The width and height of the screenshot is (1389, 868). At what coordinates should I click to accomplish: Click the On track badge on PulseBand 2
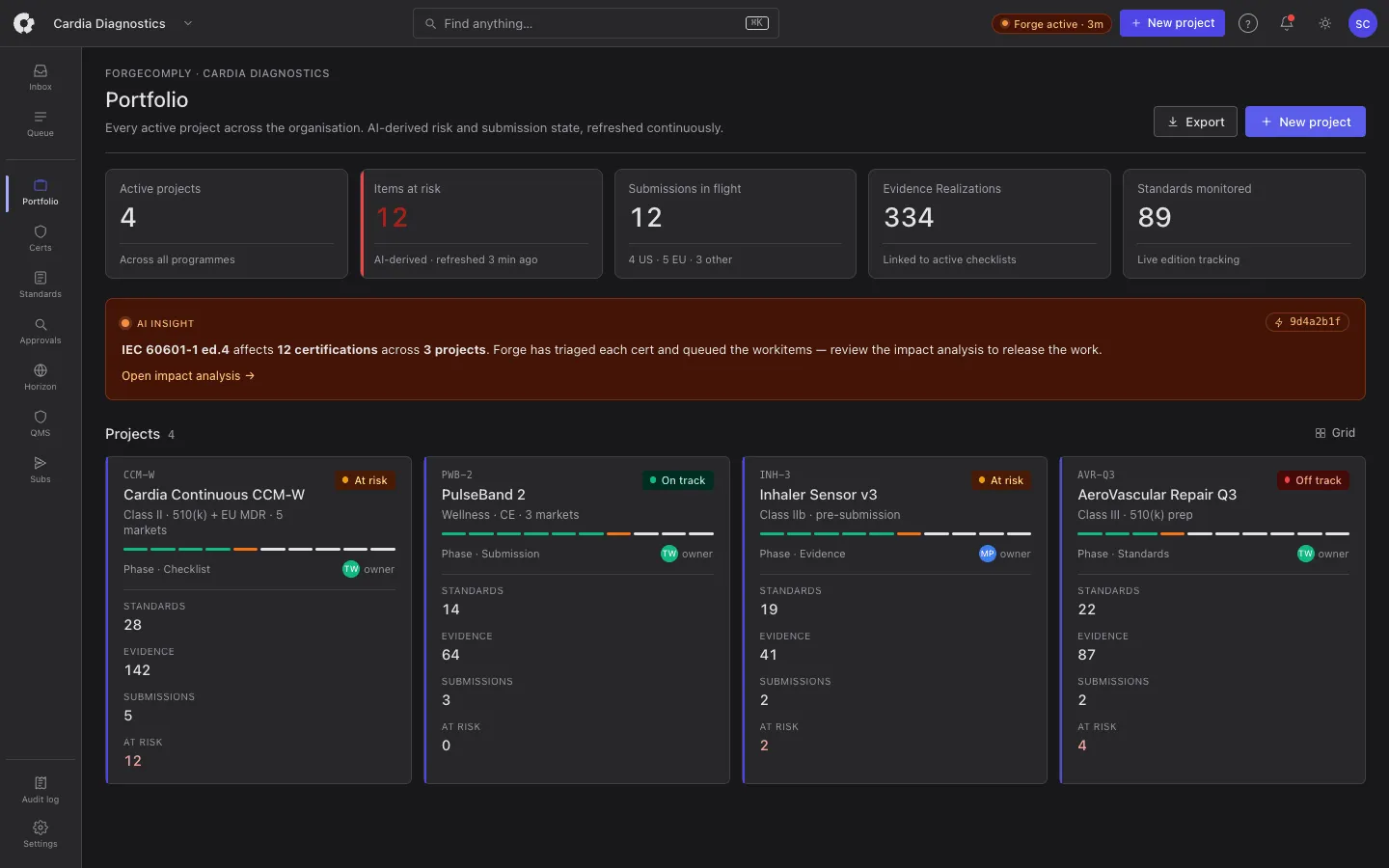pyautogui.click(x=678, y=480)
